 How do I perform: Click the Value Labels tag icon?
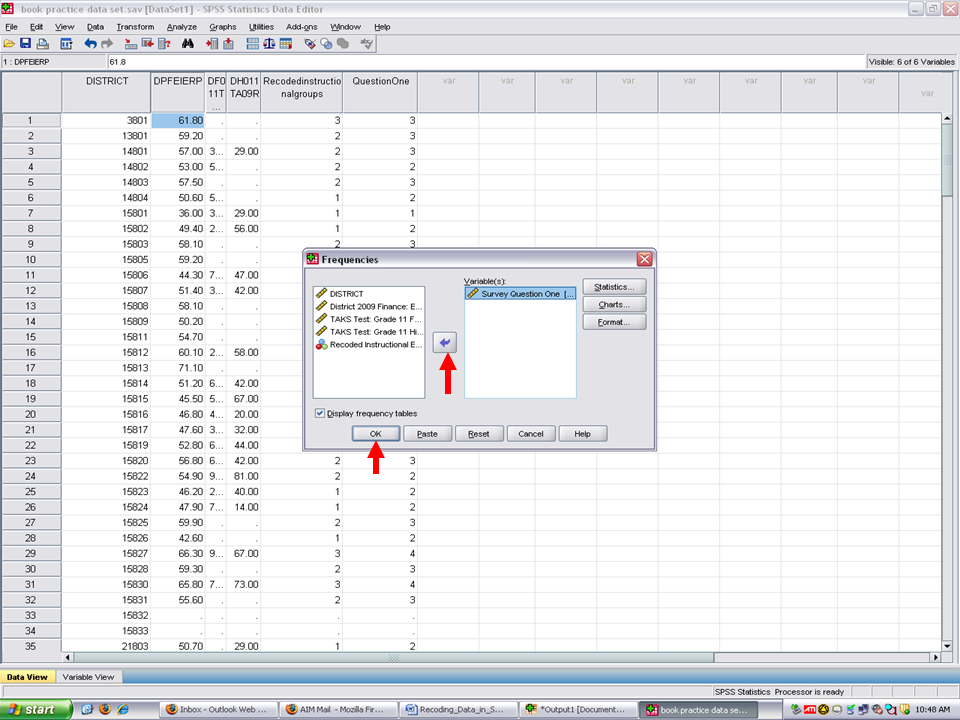(310, 44)
